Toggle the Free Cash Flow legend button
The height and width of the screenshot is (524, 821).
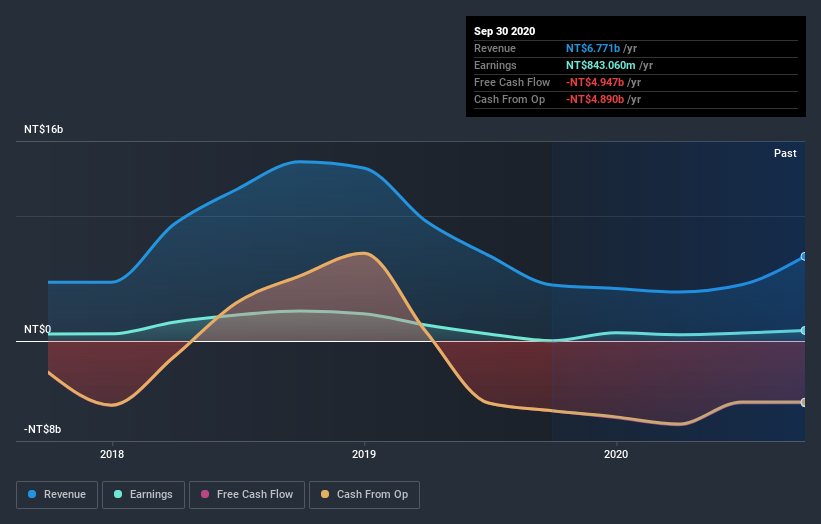pos(247,495)
